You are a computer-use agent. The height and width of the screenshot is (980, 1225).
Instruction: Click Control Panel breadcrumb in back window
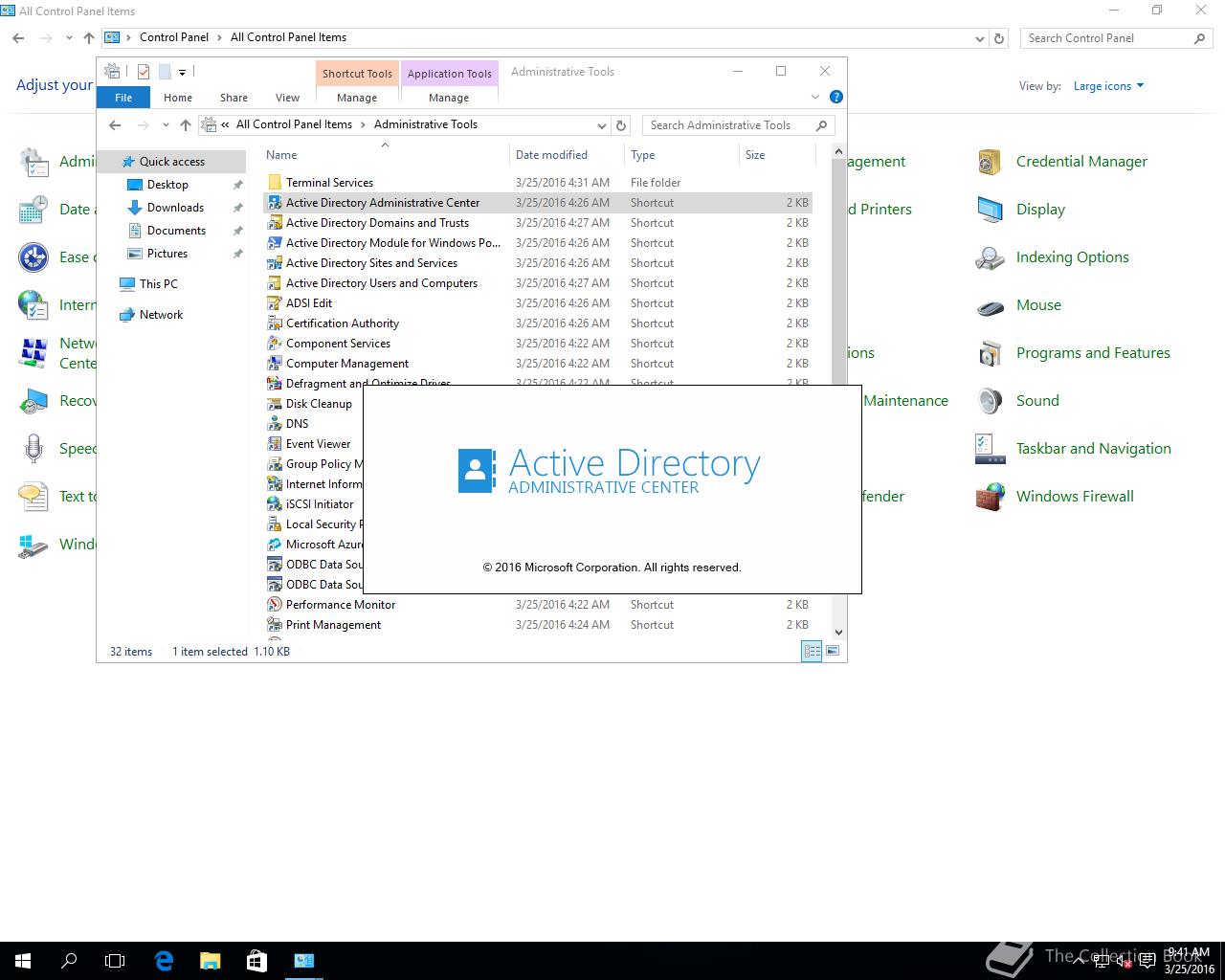click(174, 37)
